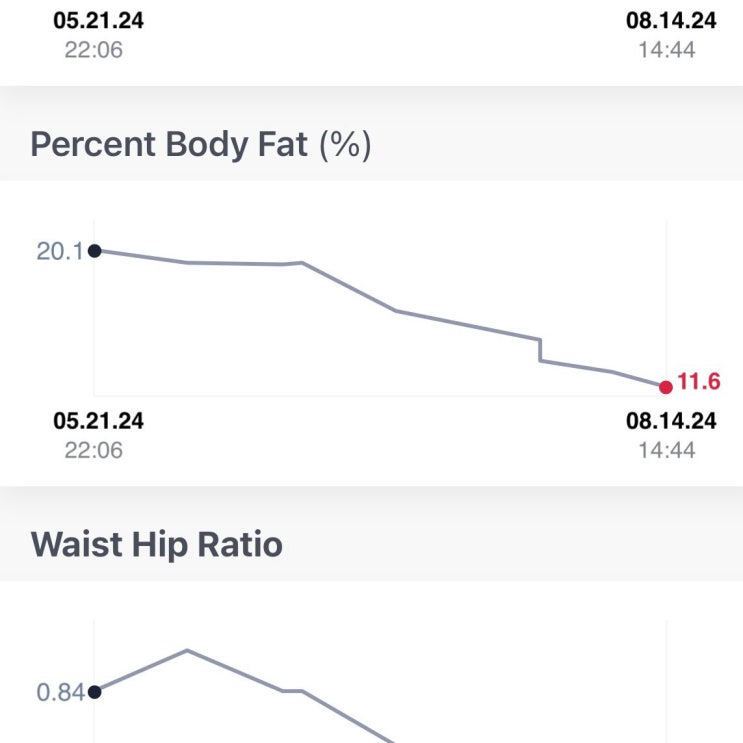Click the red end point dot beside 11.6
This screenshot has width=743, height=743.
tap(666, 386)
